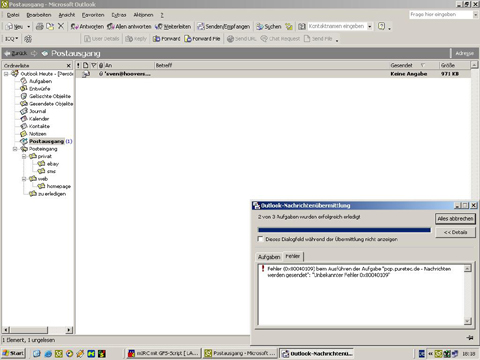This screenshot has height=360, width=480.
Task: Click in Kontaktnamen eingeben field
Action: (337, 26)
